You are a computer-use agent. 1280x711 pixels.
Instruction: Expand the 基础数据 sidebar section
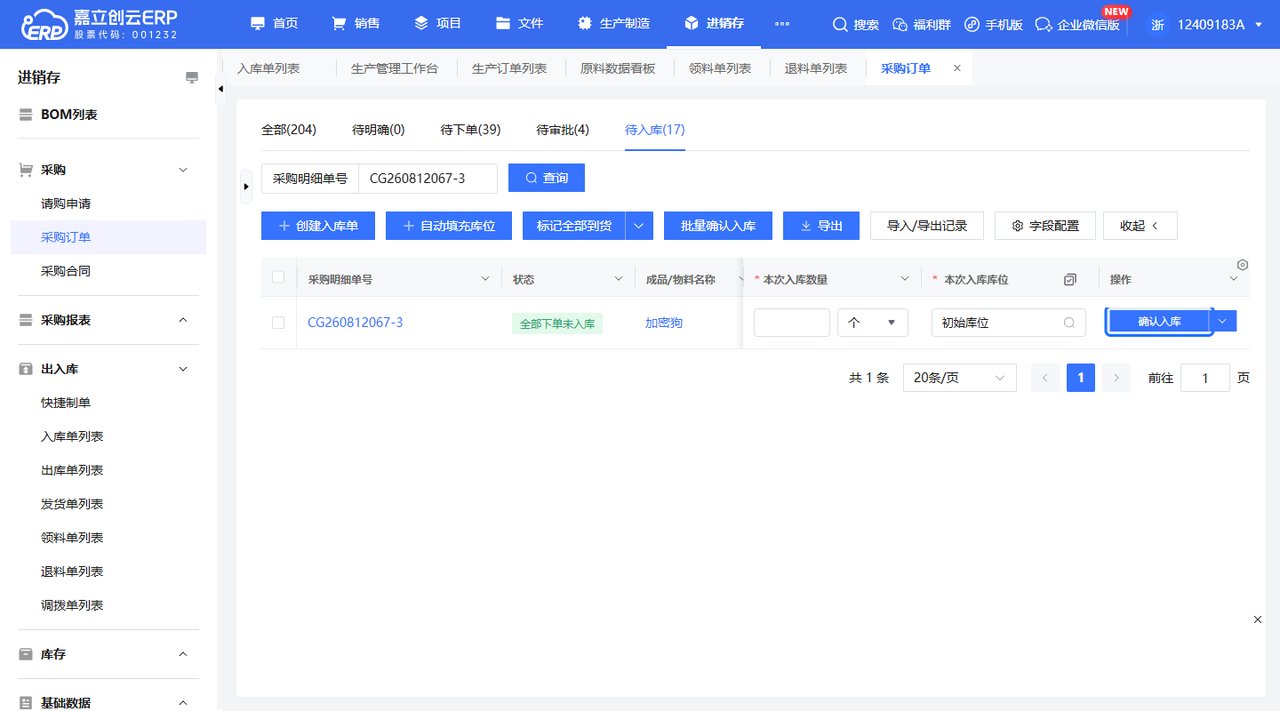(x=183, y=703)
